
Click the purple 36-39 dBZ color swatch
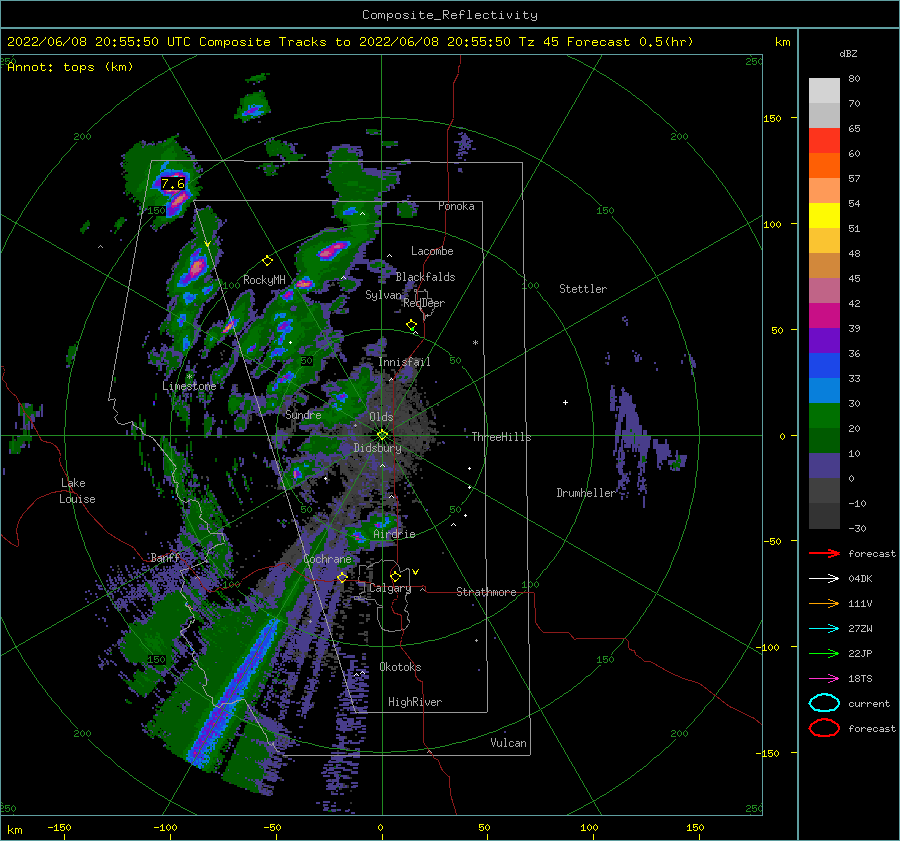pyautogui.click(x=824, y=340)
